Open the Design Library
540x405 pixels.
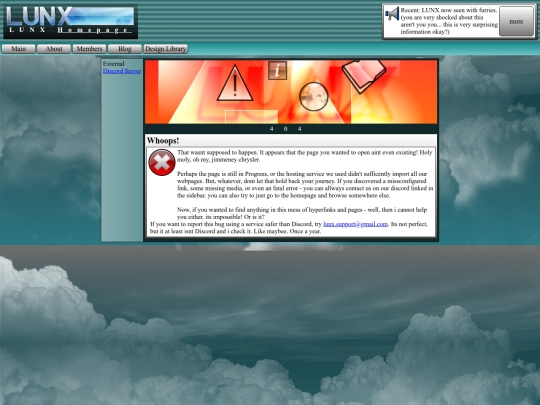coord(165,49)
